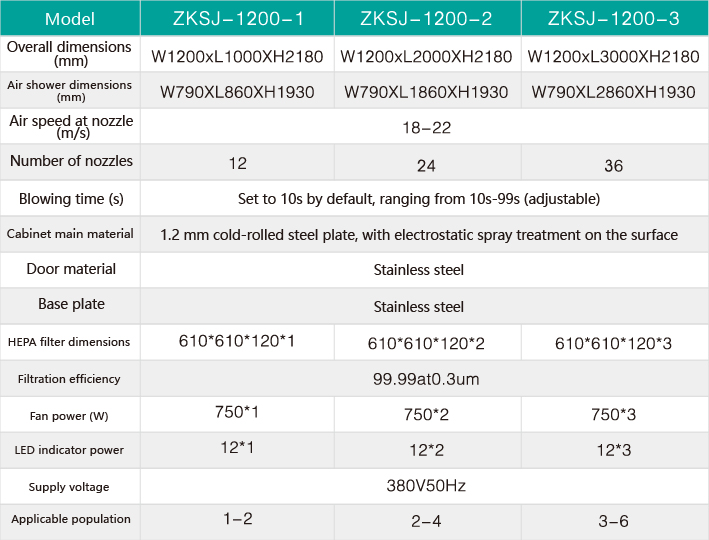Click the 2-4 population cell
Screen dimensions: 709x540
[426, 521]
